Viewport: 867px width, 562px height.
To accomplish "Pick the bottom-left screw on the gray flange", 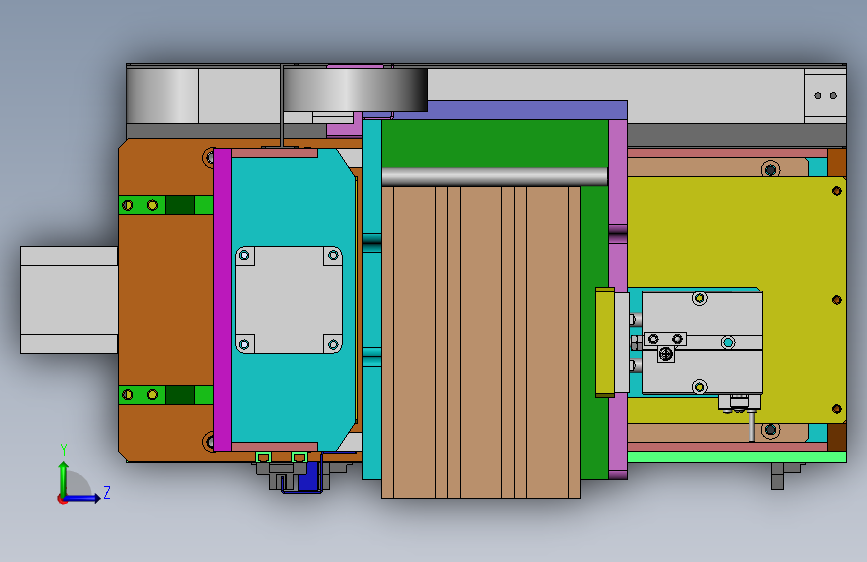I will tap(244, 345).
